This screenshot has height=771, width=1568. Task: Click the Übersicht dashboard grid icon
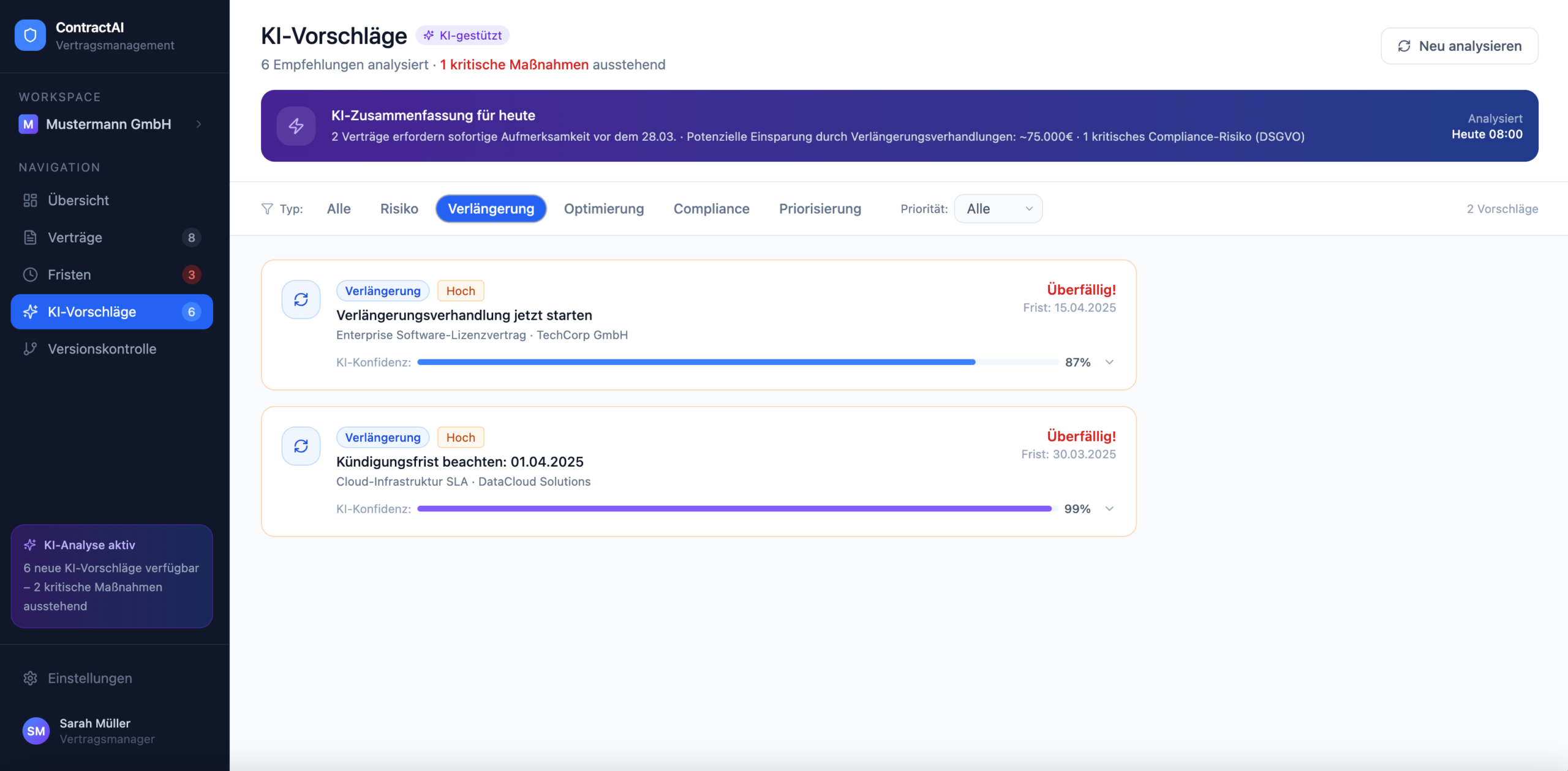pyautogui.click(x=30, y=200)
